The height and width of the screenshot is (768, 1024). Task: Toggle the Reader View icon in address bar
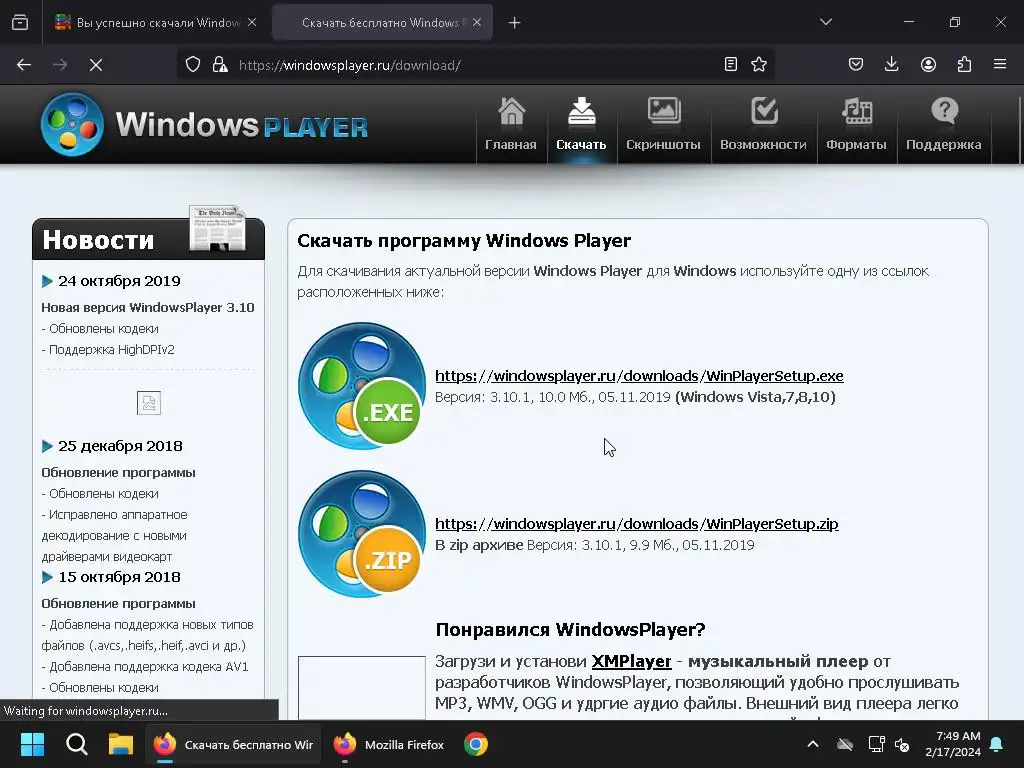click(731, 64)
